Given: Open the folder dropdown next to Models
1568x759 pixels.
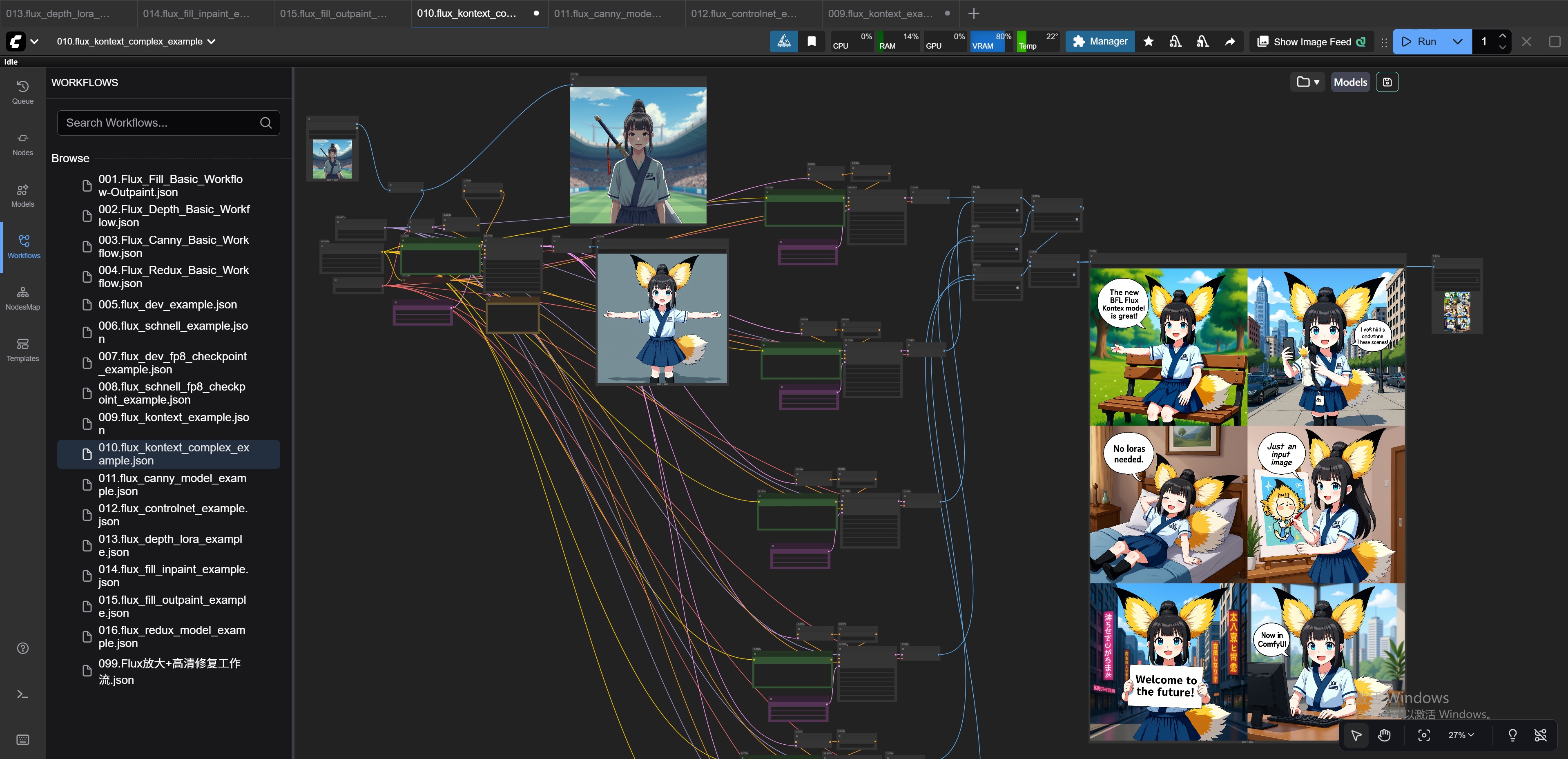Looking at the screenshot, I should [x=1307, y=82].
